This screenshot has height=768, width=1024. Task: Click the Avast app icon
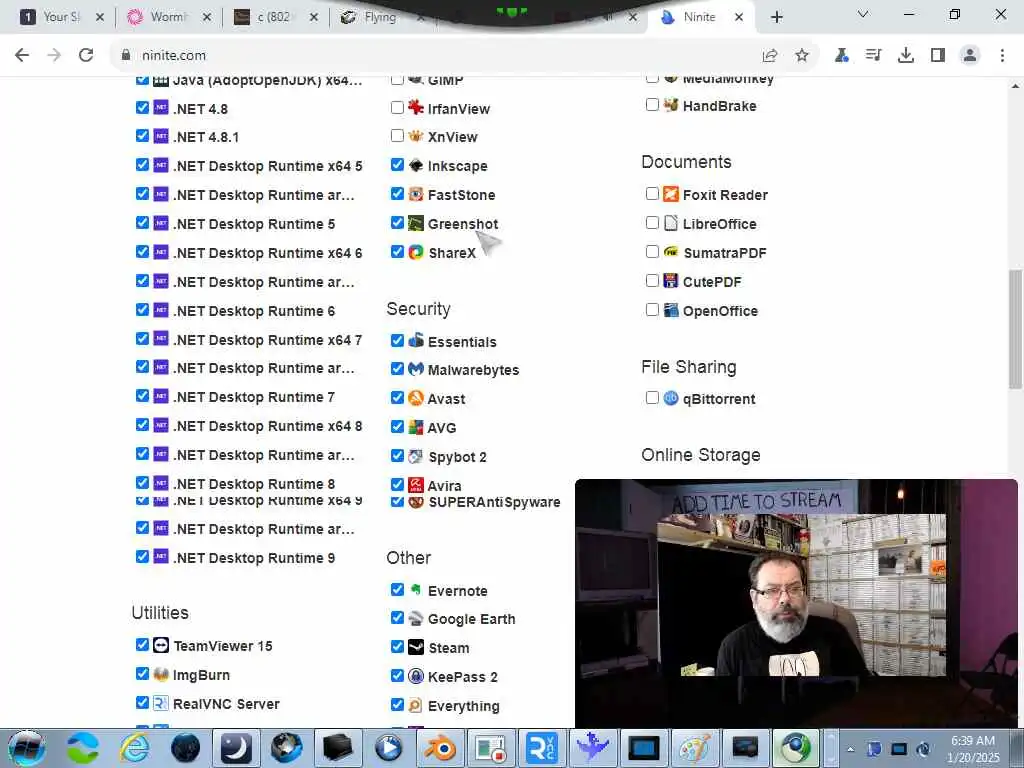click(416, 398)
